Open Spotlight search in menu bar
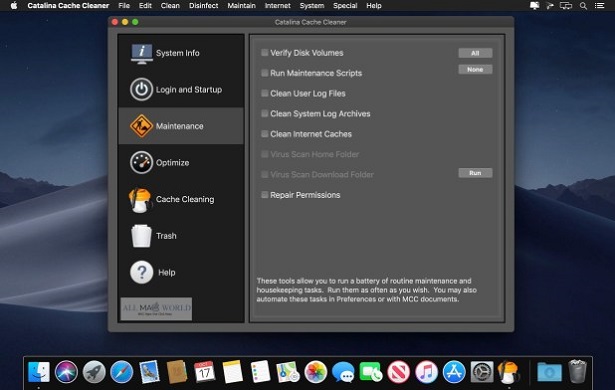The height and width of the screenshot is (390, 615). coord(584,6)
